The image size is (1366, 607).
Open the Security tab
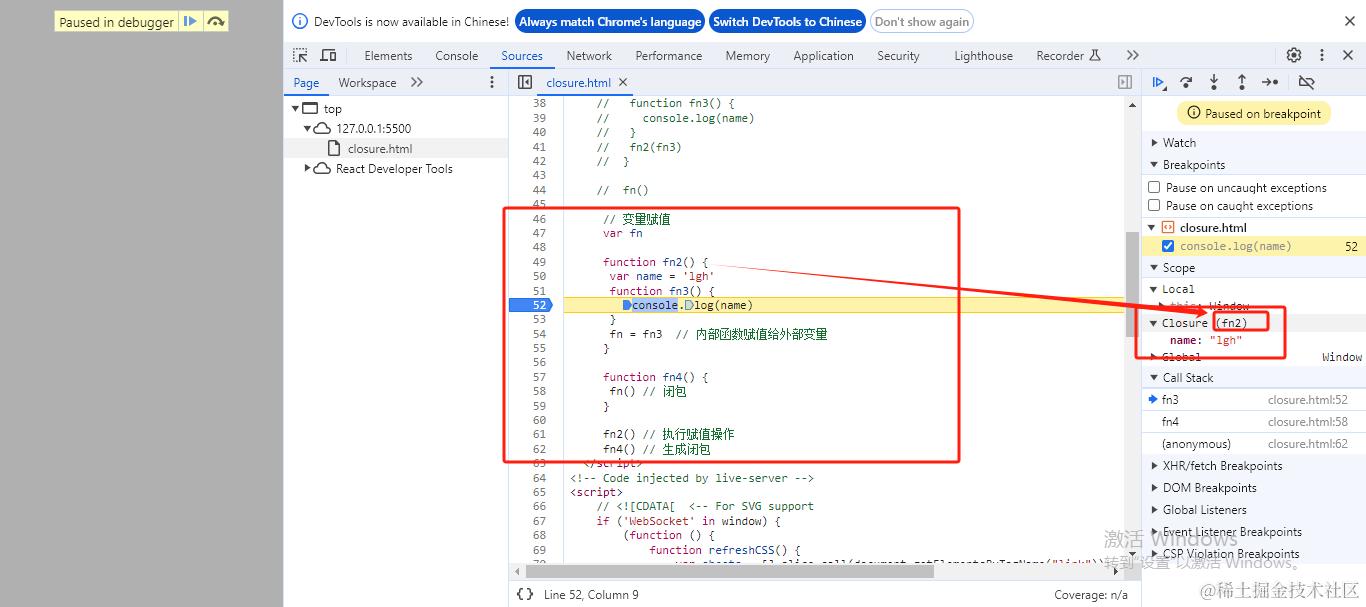[x=898, y=56]
